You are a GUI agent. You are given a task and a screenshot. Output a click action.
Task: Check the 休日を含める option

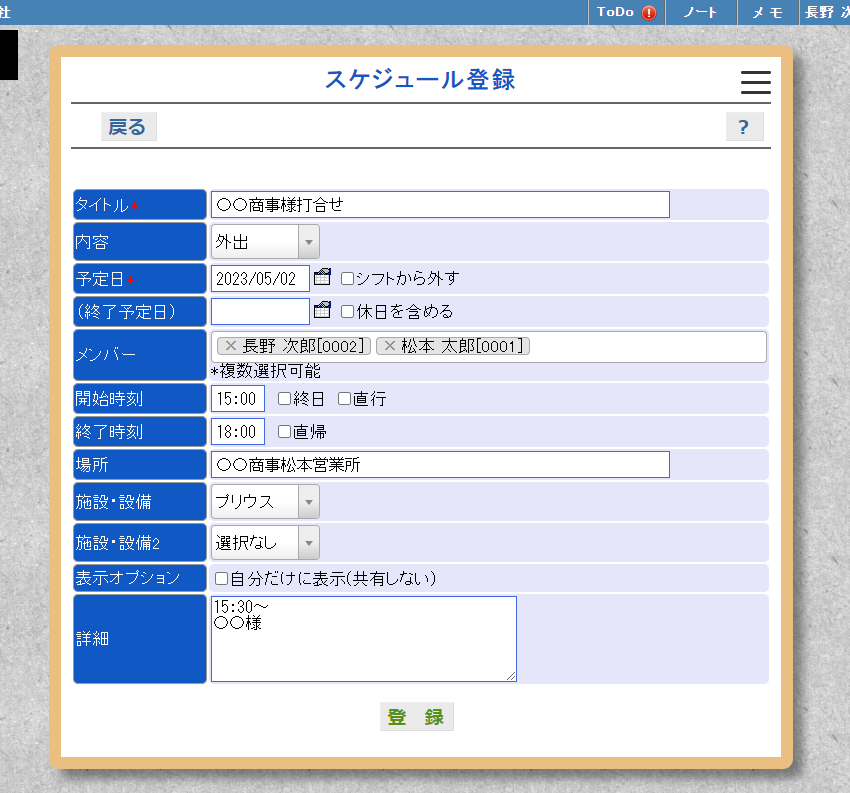(x=347, y=311)
